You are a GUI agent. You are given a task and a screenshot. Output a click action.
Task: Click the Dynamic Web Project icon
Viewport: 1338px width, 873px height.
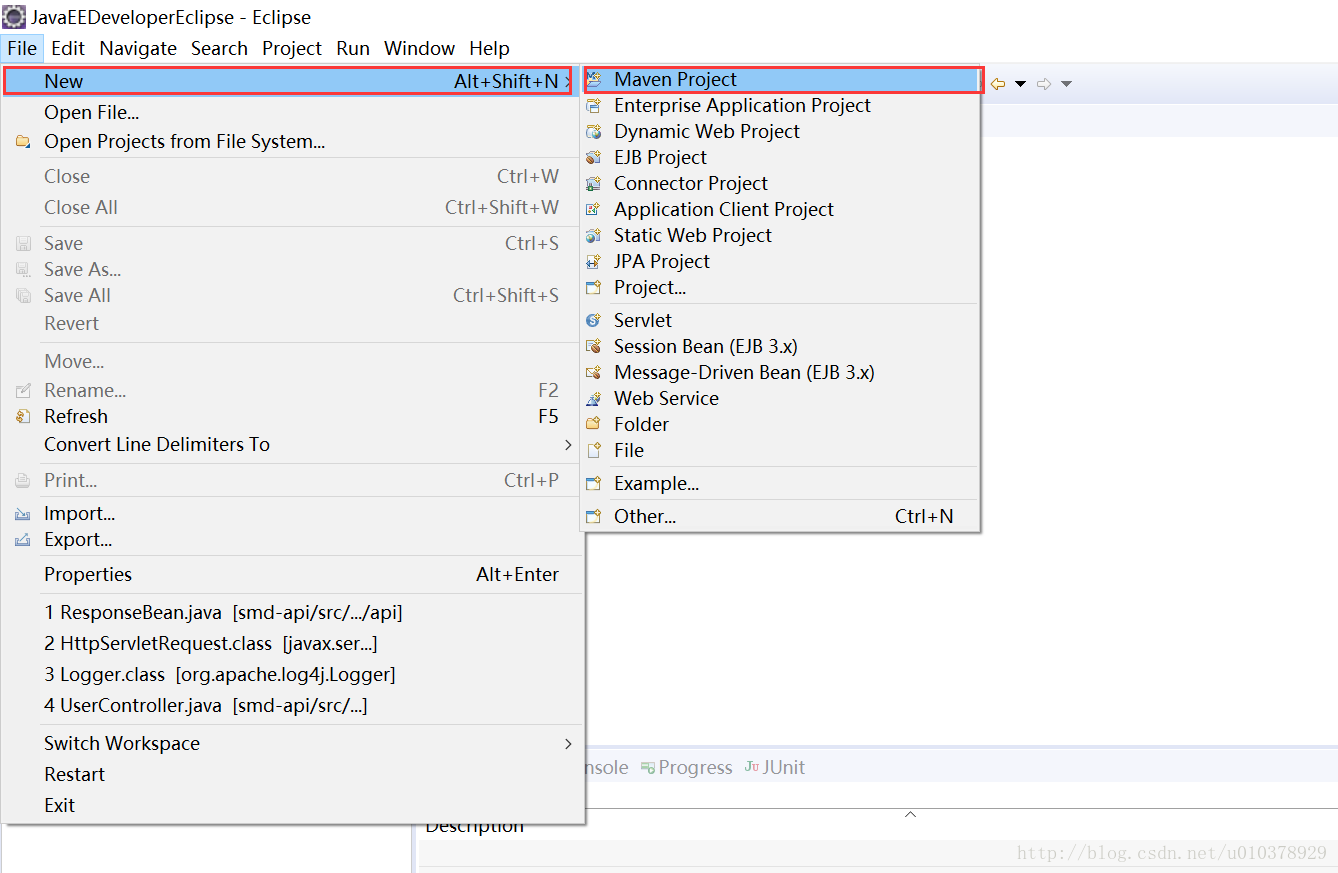[x=594, y=132]
